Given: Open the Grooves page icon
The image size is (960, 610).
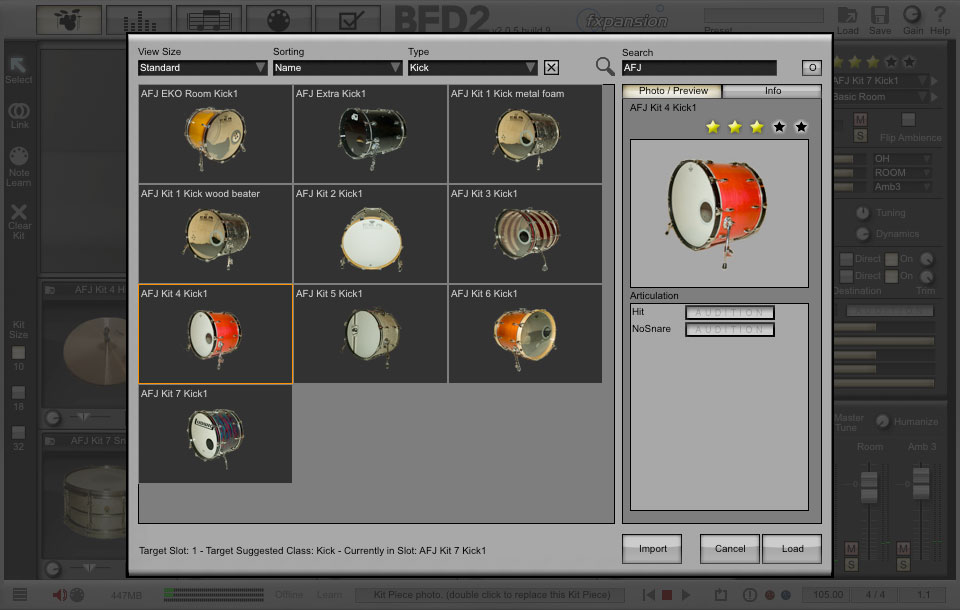Looking at the screenshot, I should (209, 20).
